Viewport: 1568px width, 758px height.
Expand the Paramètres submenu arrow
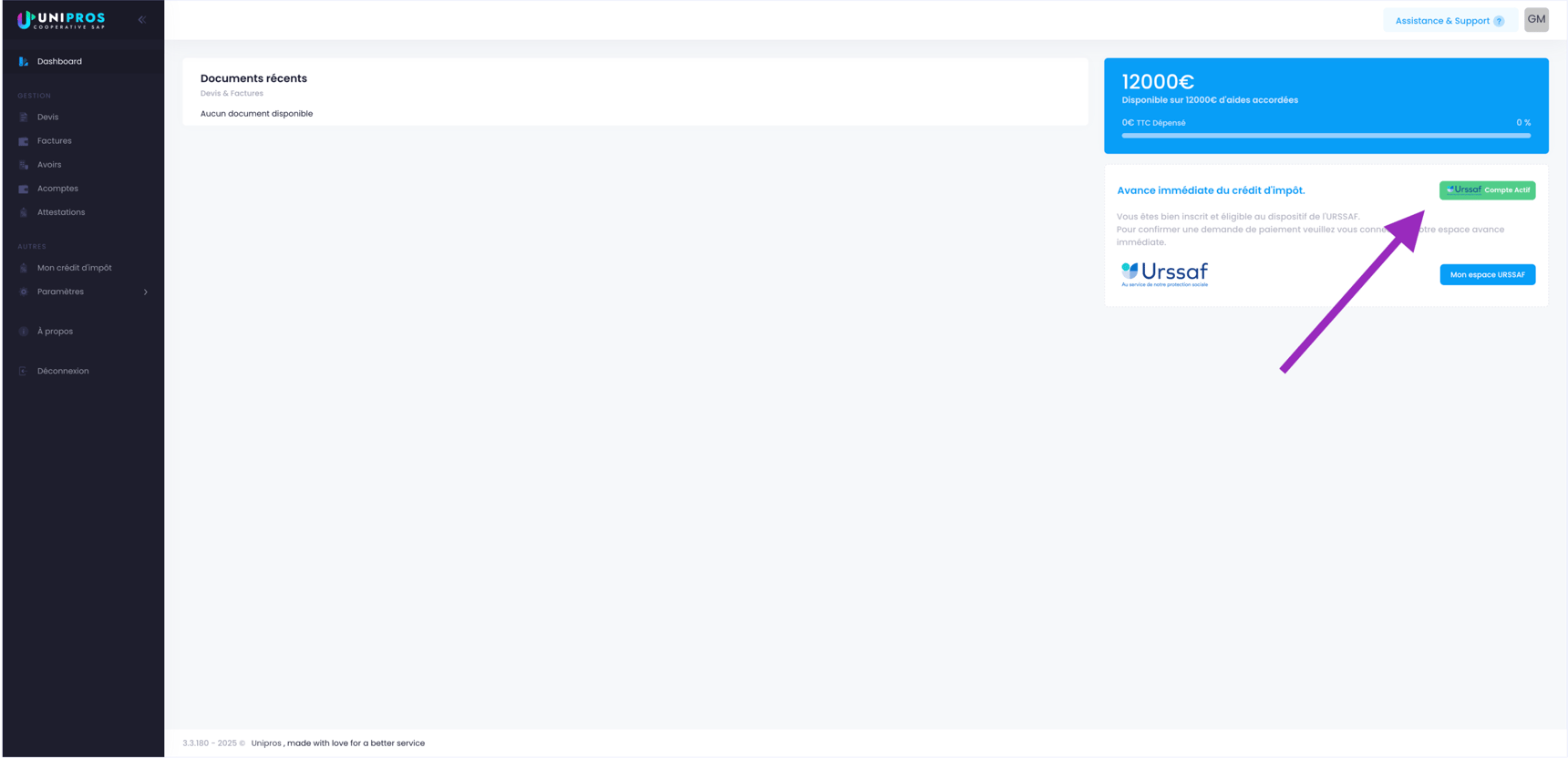coord(146,292)
